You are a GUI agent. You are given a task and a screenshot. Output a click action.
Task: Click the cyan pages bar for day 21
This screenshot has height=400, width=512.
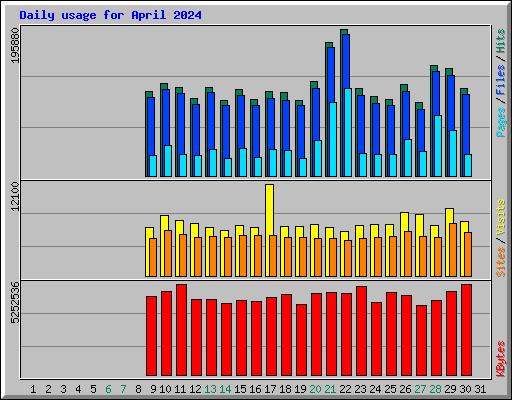click(333, 139)
